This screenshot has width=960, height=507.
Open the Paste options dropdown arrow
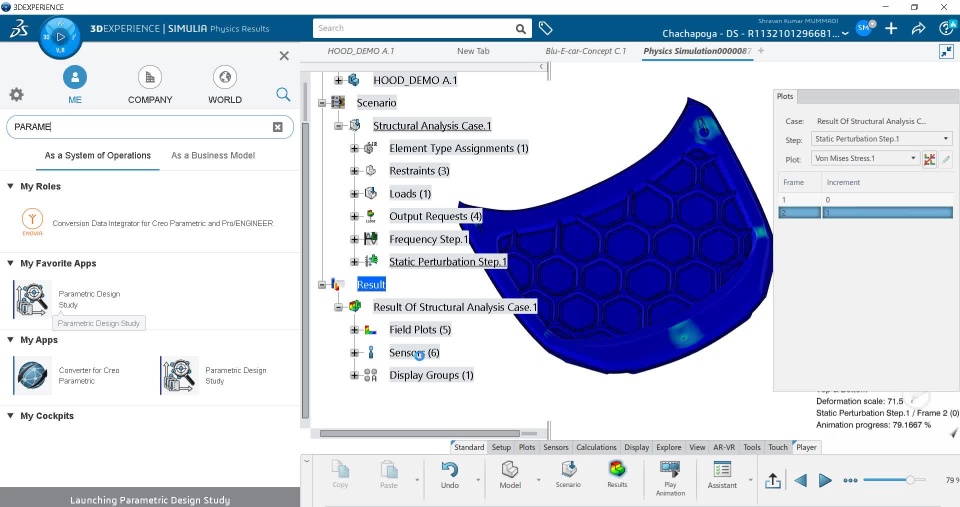pyautogui.click(x=417, y=479)
